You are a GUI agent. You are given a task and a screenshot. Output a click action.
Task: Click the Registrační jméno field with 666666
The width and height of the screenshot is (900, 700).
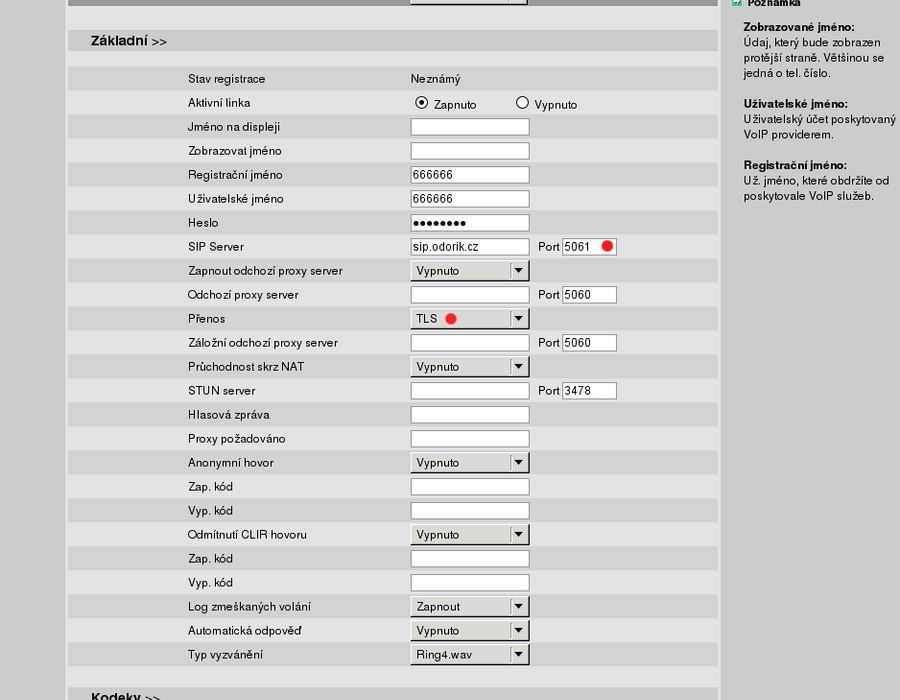pyautogui.click(x=470, y=175)
